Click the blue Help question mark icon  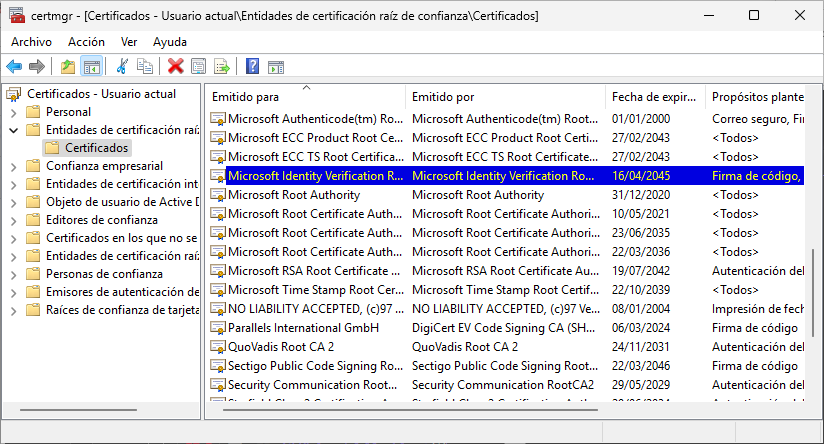tap(252, 66)
